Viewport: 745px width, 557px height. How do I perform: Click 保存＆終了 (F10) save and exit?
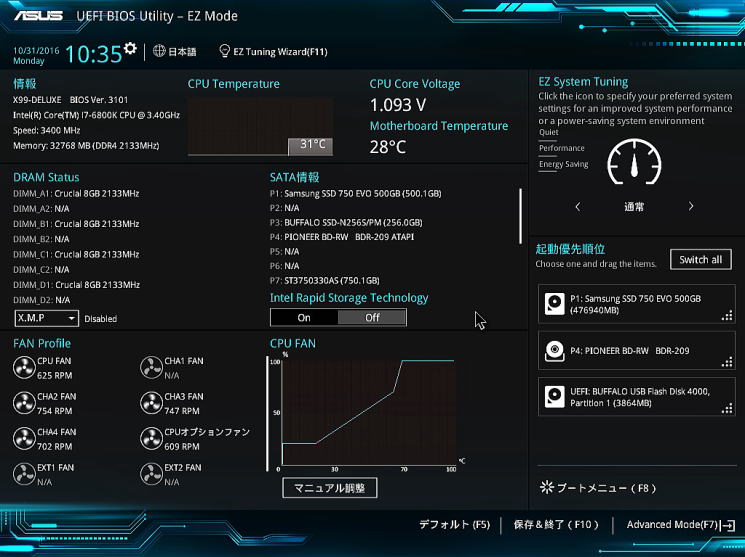pos(555,525)
